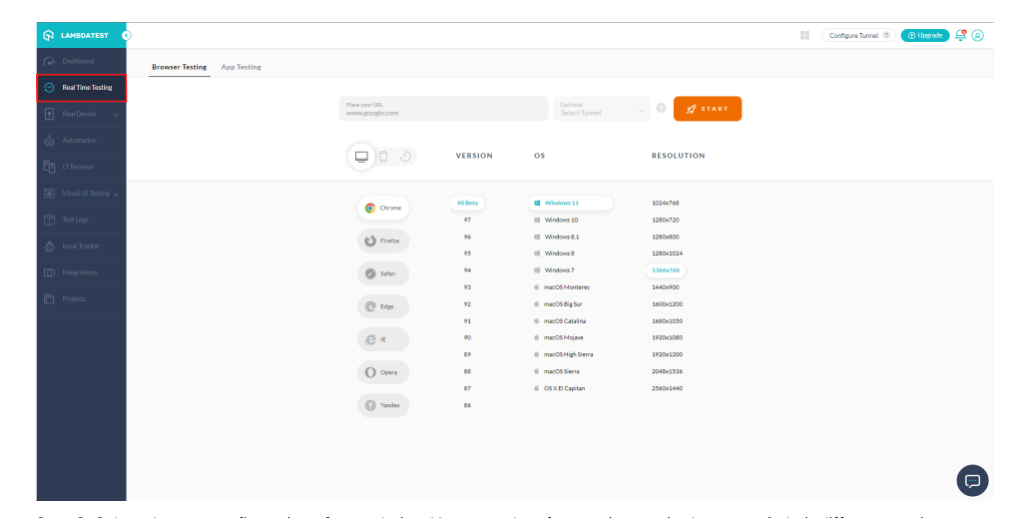The width and height of the screenshot is (1020, 518).
Task: Select browser version 94
Action: 467,270
